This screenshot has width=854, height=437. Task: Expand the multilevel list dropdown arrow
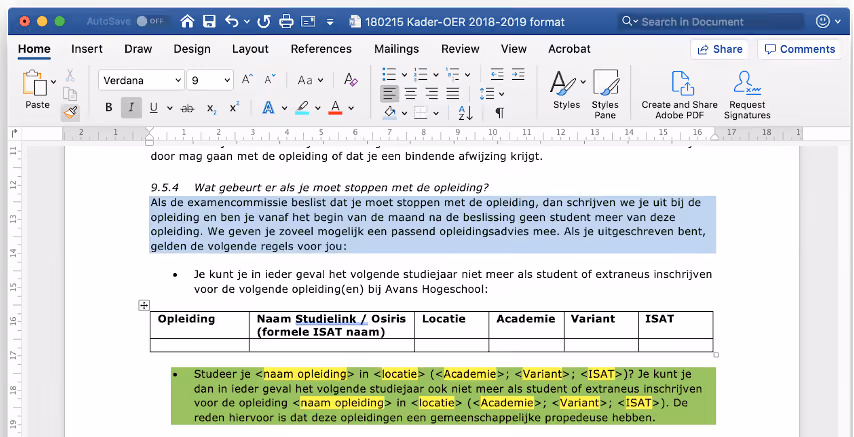[467, 75]
